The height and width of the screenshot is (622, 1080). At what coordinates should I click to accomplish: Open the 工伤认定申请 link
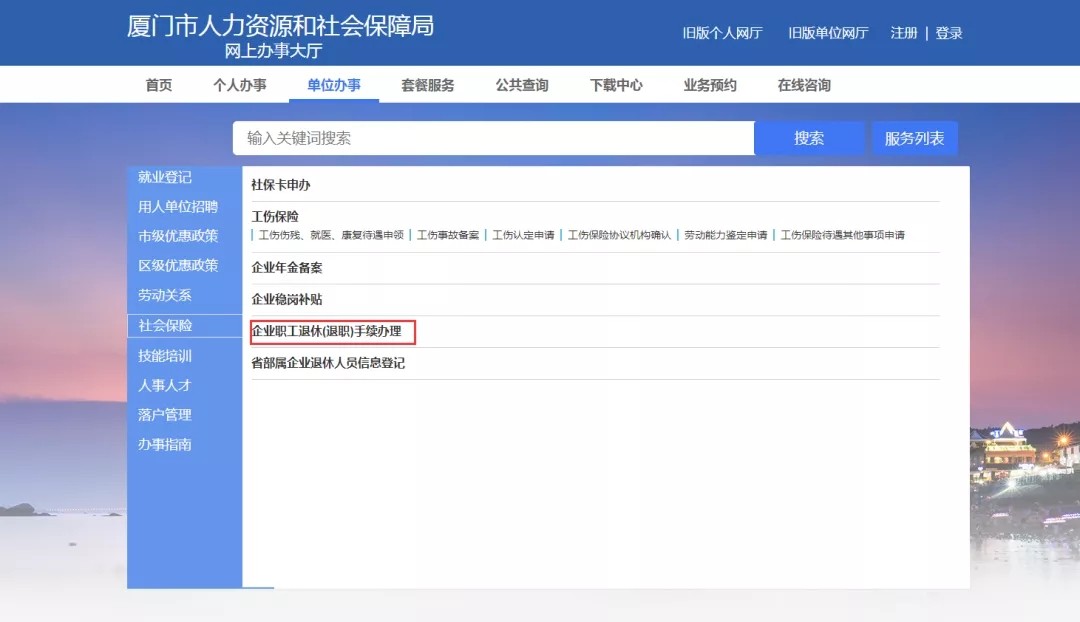coord(523,235)
